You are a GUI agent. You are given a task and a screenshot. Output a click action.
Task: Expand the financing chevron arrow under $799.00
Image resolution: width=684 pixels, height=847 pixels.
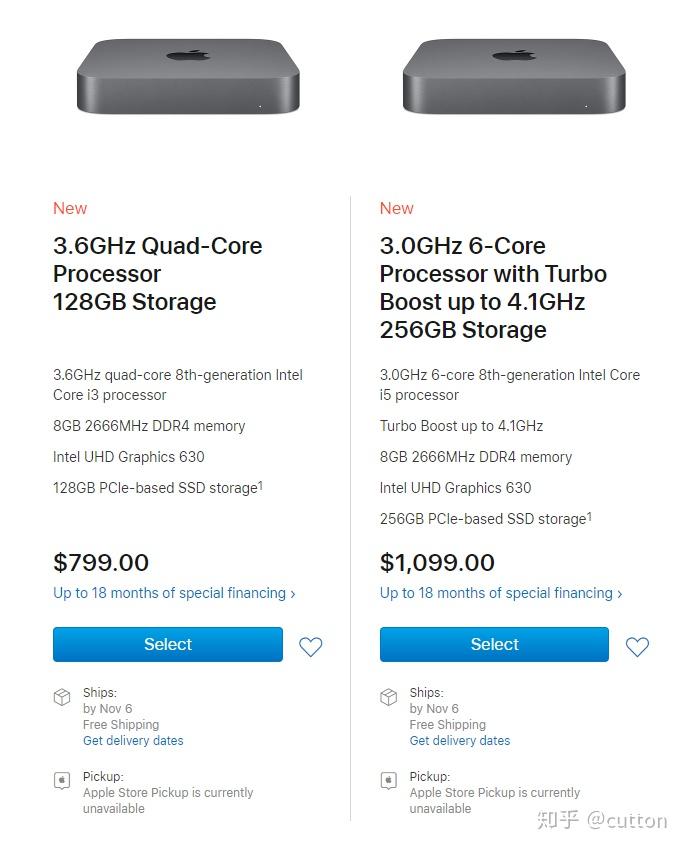click(x=293, y=593)
